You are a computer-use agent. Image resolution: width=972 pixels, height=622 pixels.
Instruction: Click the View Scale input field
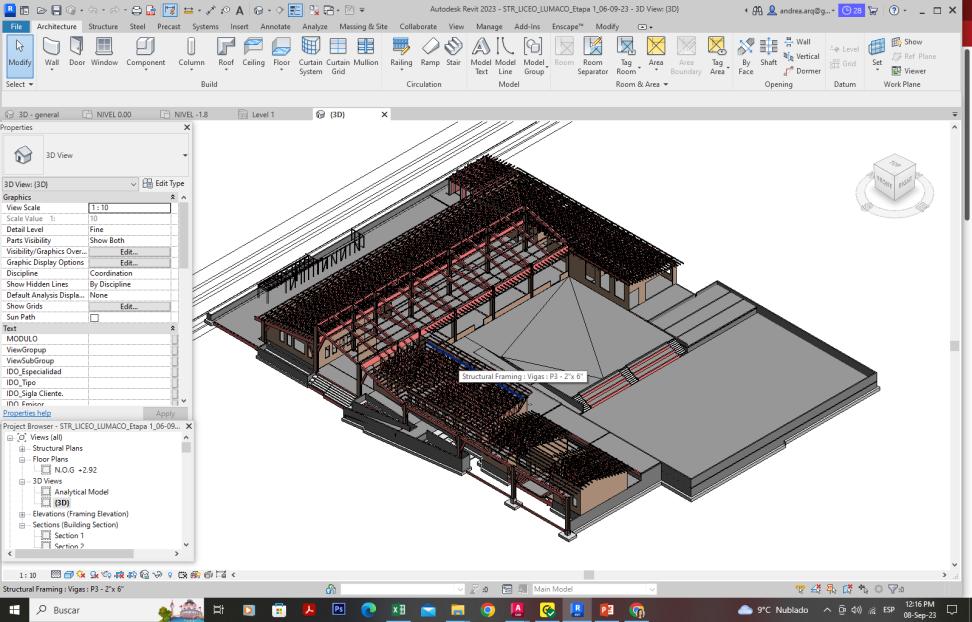tap(129, 208)
